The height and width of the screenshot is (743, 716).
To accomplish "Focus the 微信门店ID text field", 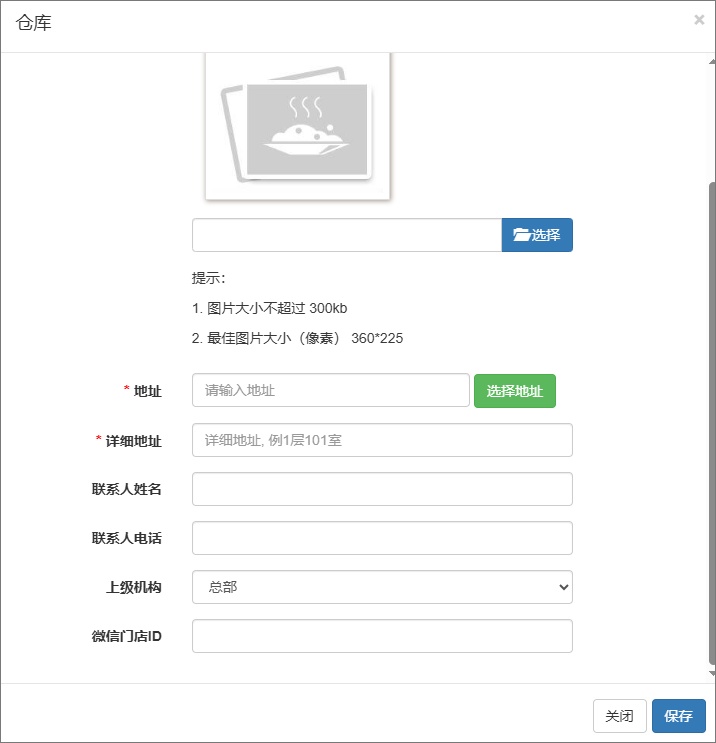I will tap(382, 636).
